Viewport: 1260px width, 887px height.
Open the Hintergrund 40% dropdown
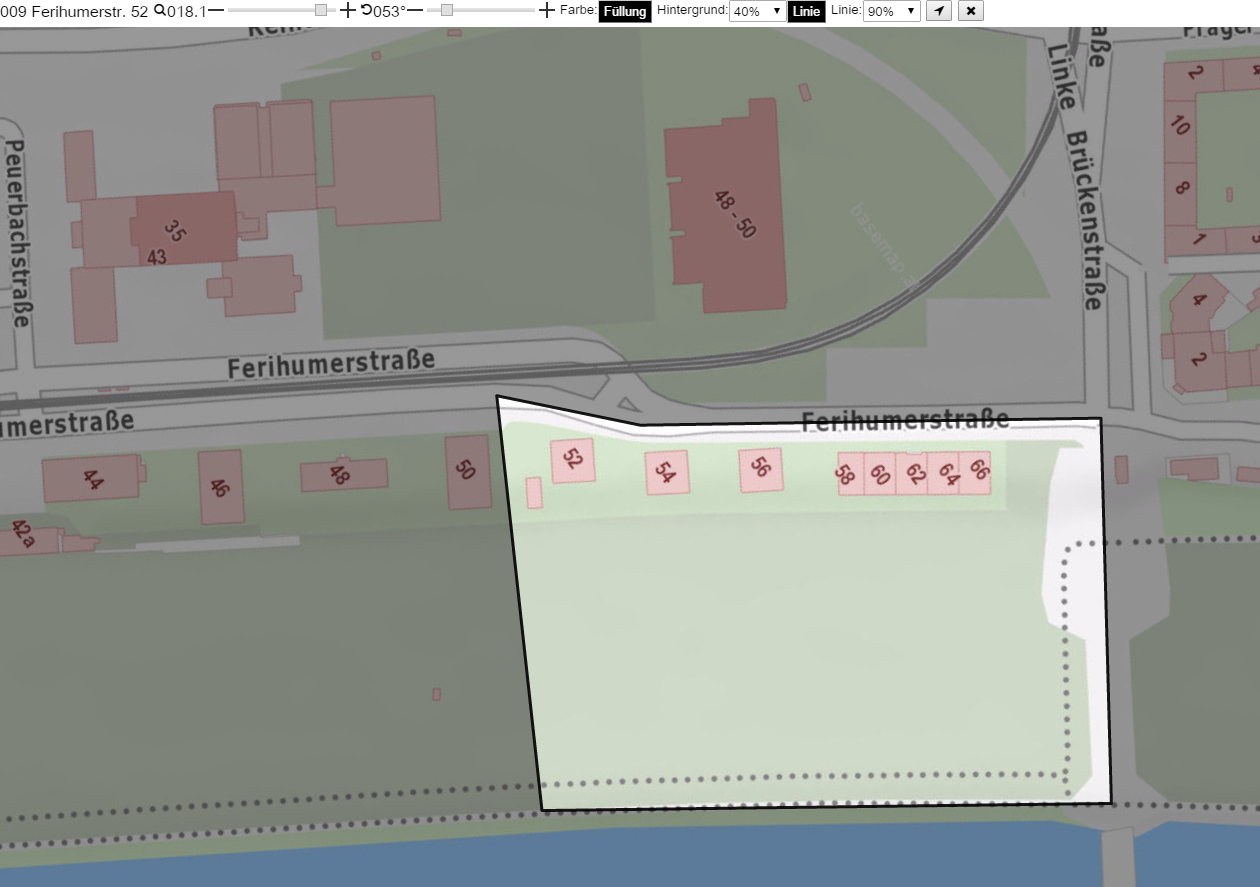click(757, 12)
